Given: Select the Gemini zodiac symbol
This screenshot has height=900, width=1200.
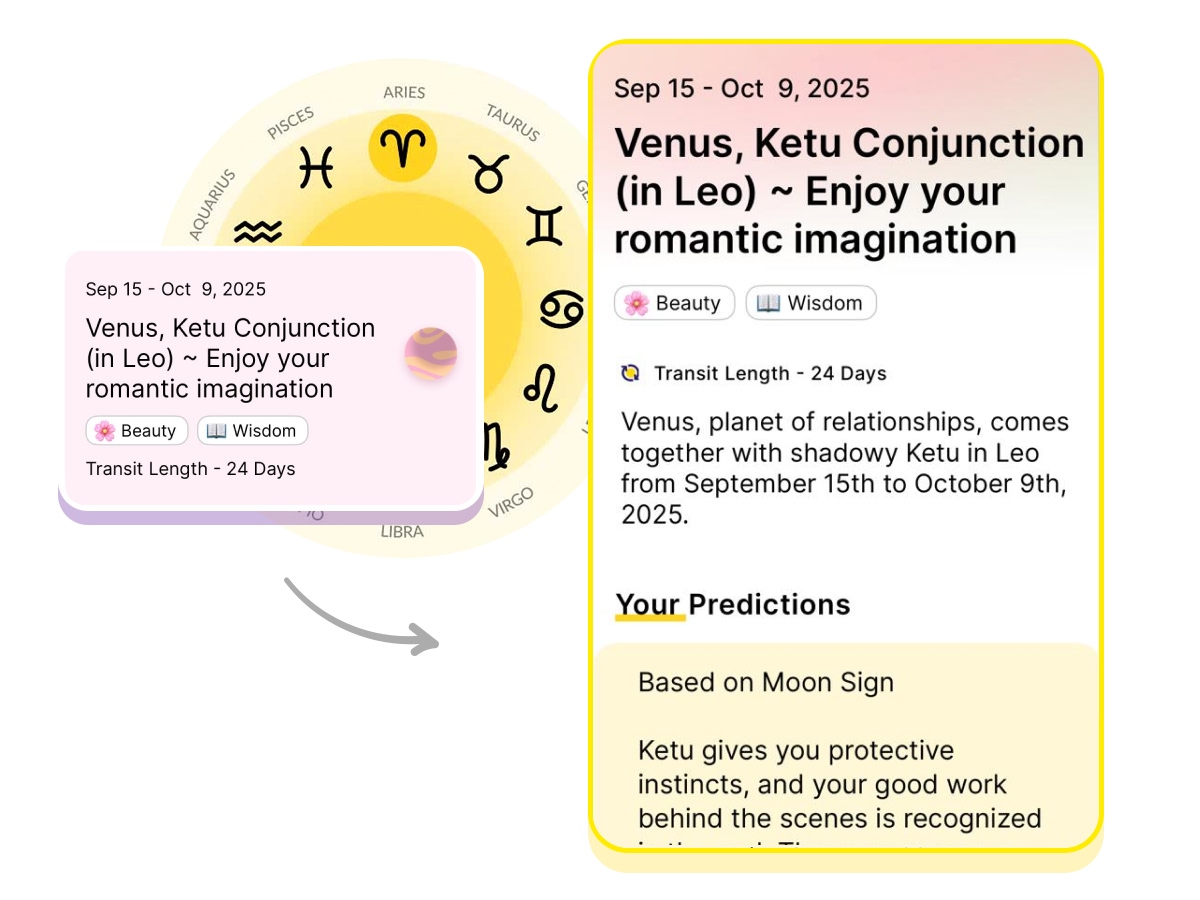Looking at the screenshot, I should click(544, 227).
